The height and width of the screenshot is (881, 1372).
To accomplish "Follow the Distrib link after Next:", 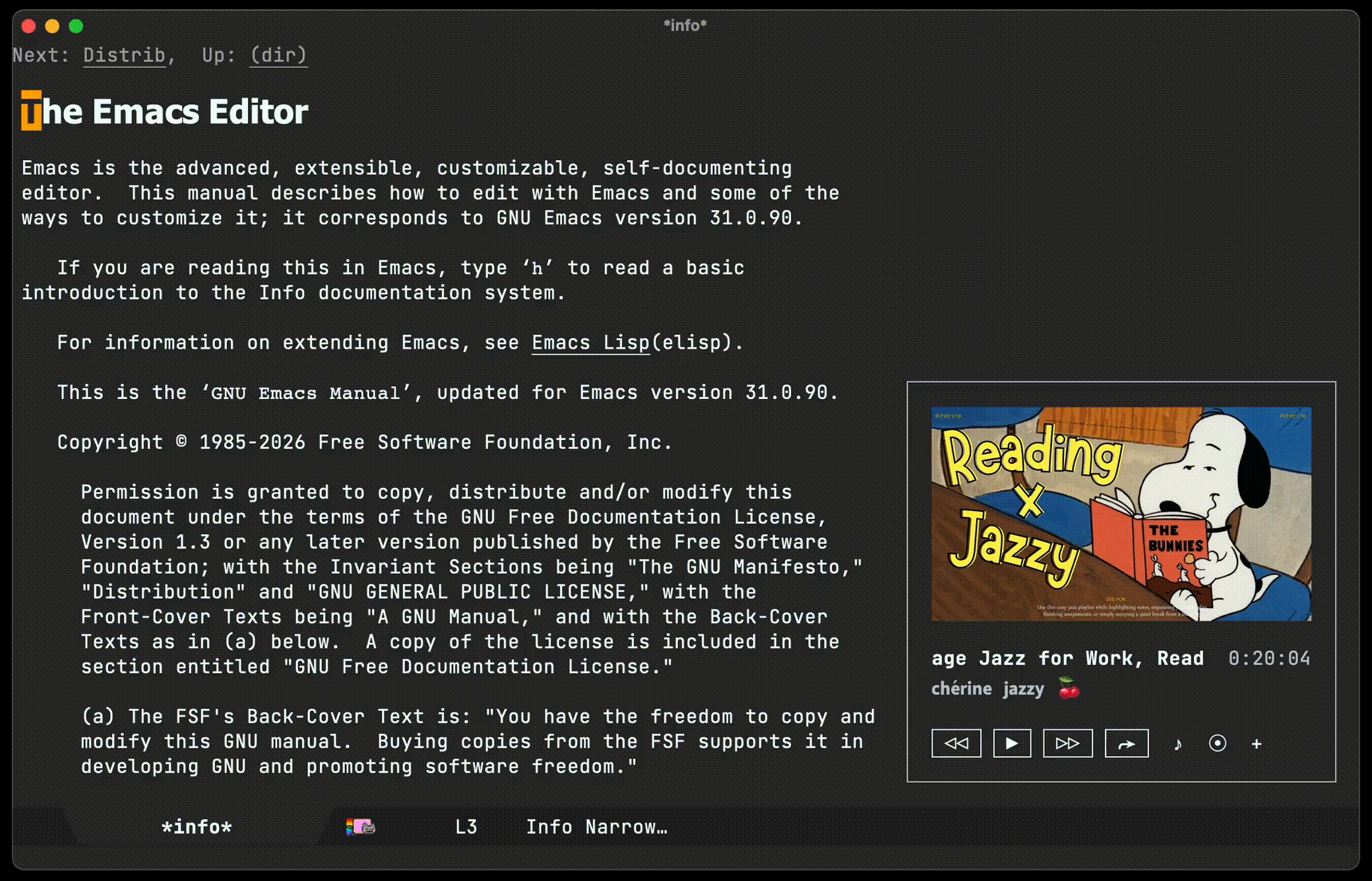I will (124, 55).
